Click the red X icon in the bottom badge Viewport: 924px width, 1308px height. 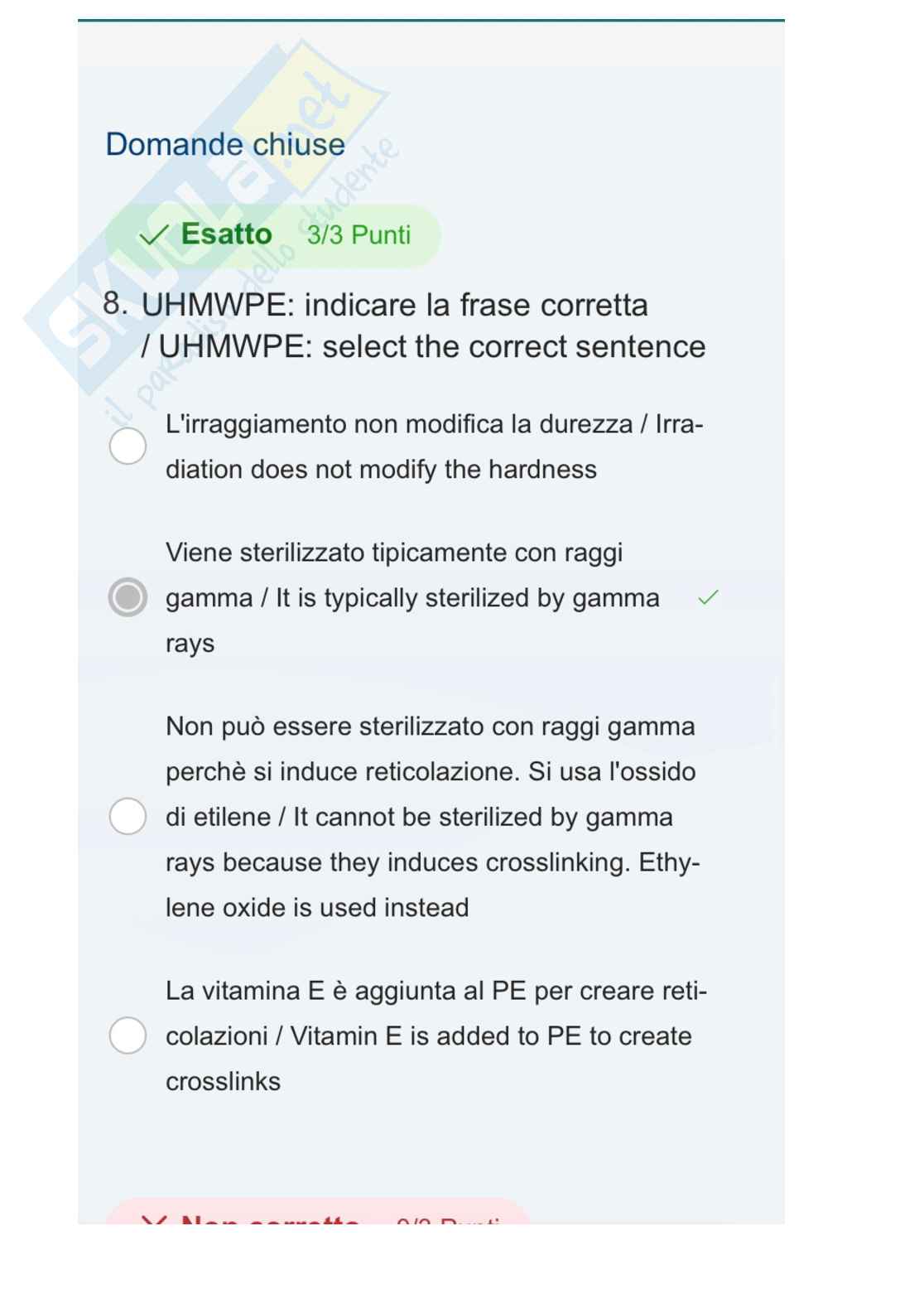click(x=154, y=1220)
